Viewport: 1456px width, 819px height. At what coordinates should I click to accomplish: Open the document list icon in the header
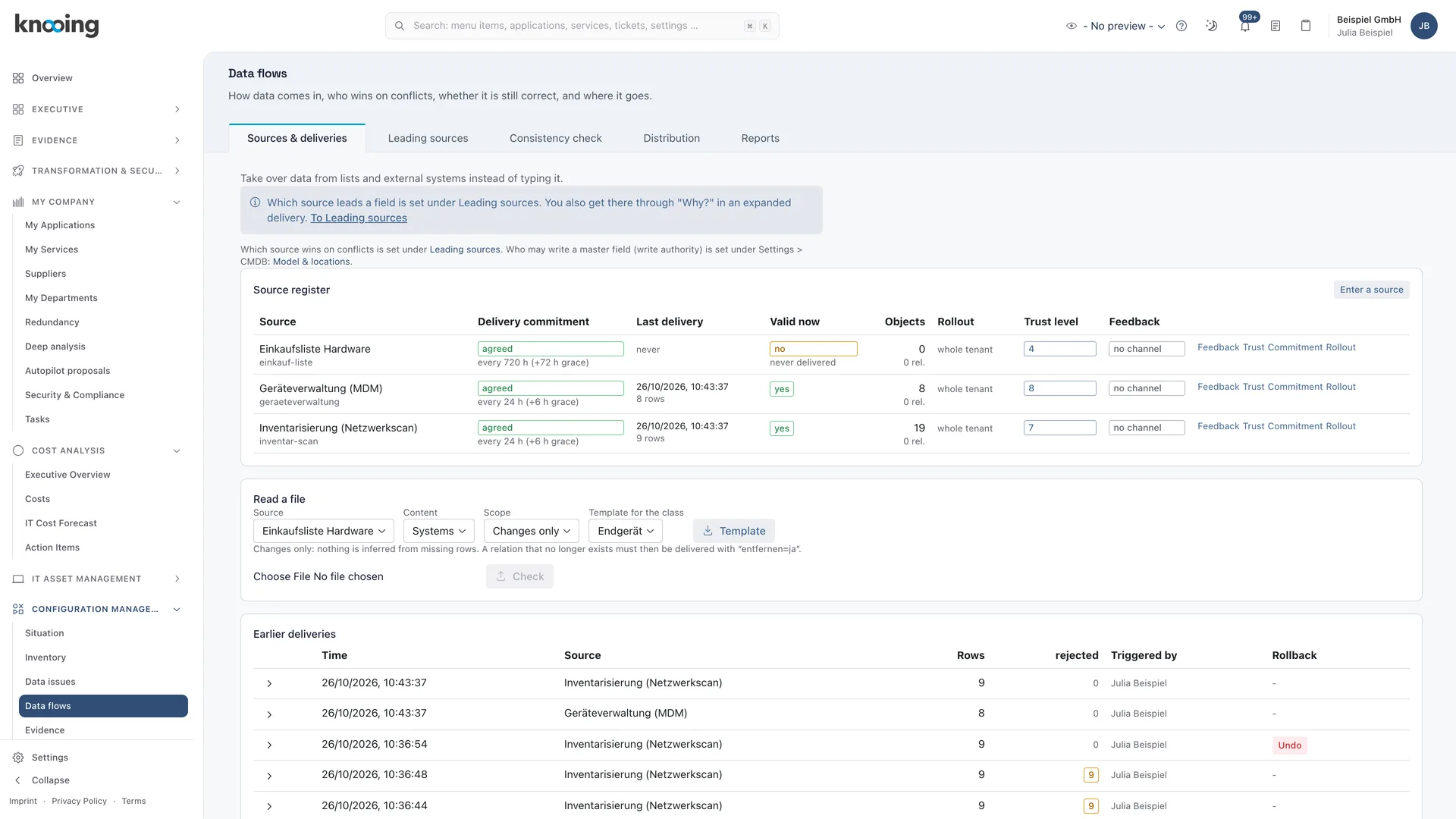point(1276,26)
